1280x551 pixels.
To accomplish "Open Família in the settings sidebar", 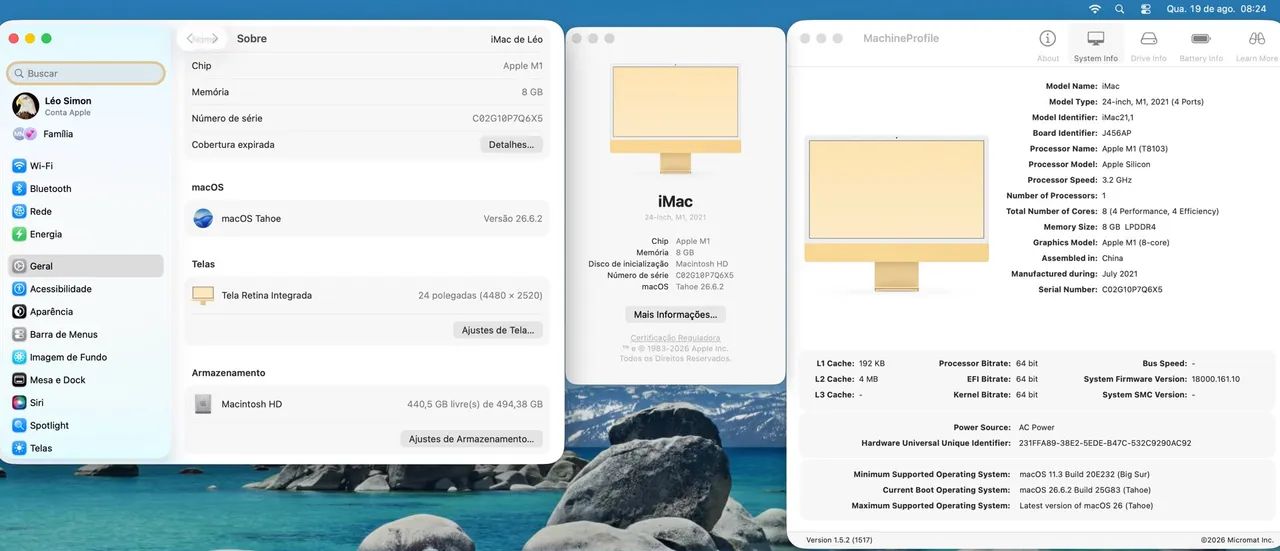I will coord(86,134).
